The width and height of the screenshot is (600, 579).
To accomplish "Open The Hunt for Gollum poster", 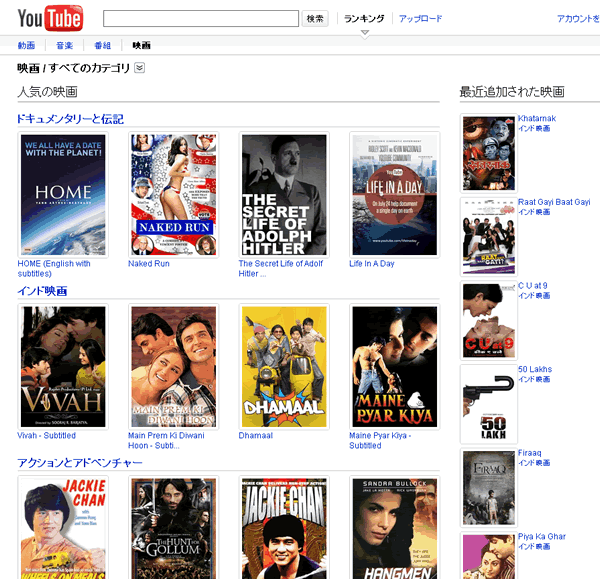I will pyautogui.click(x=174, y=527).
